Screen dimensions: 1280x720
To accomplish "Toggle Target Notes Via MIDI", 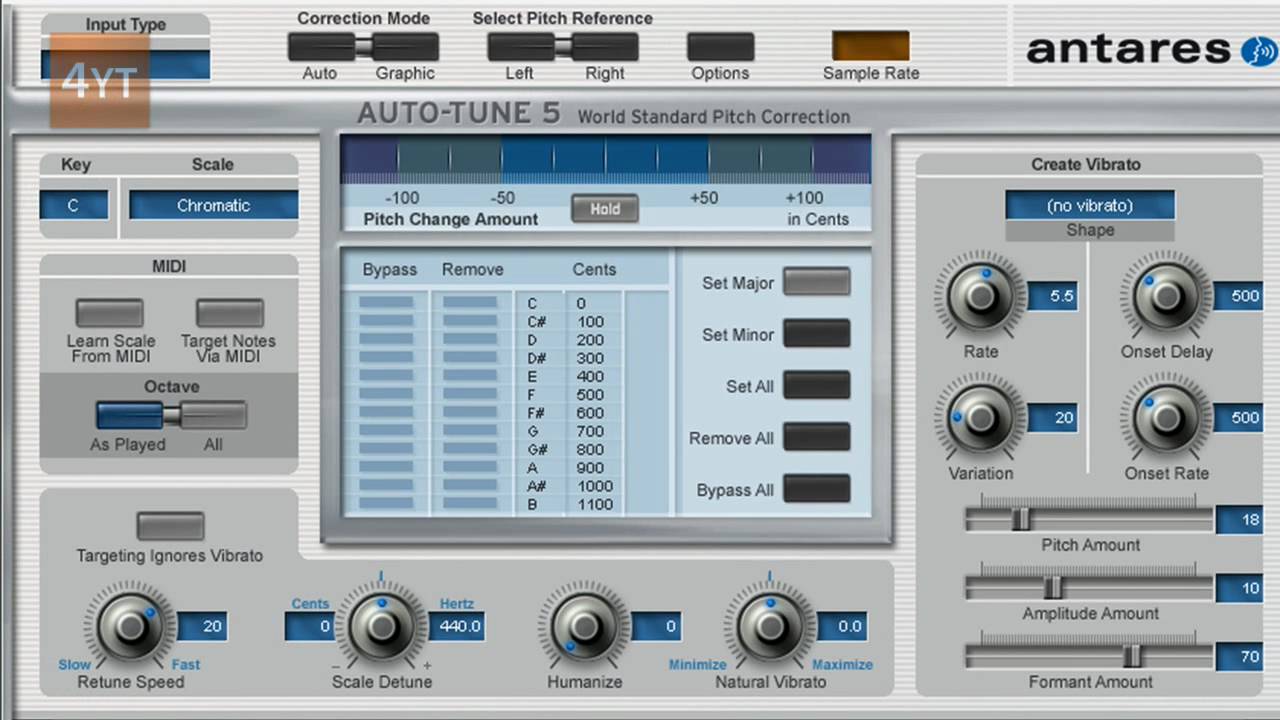I will [x=229, y=313].
